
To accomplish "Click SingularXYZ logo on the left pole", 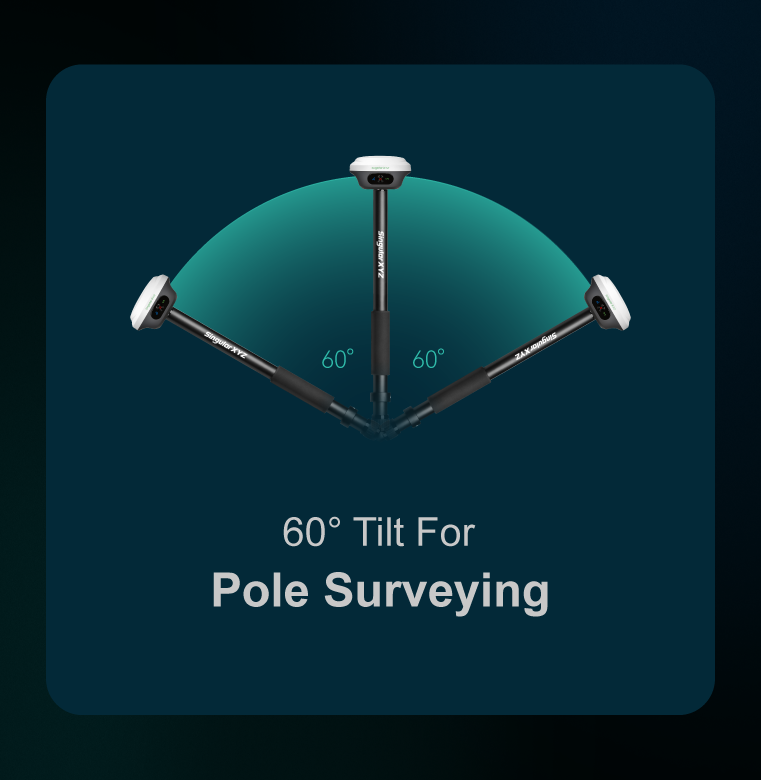I will [x=225, y=345].
